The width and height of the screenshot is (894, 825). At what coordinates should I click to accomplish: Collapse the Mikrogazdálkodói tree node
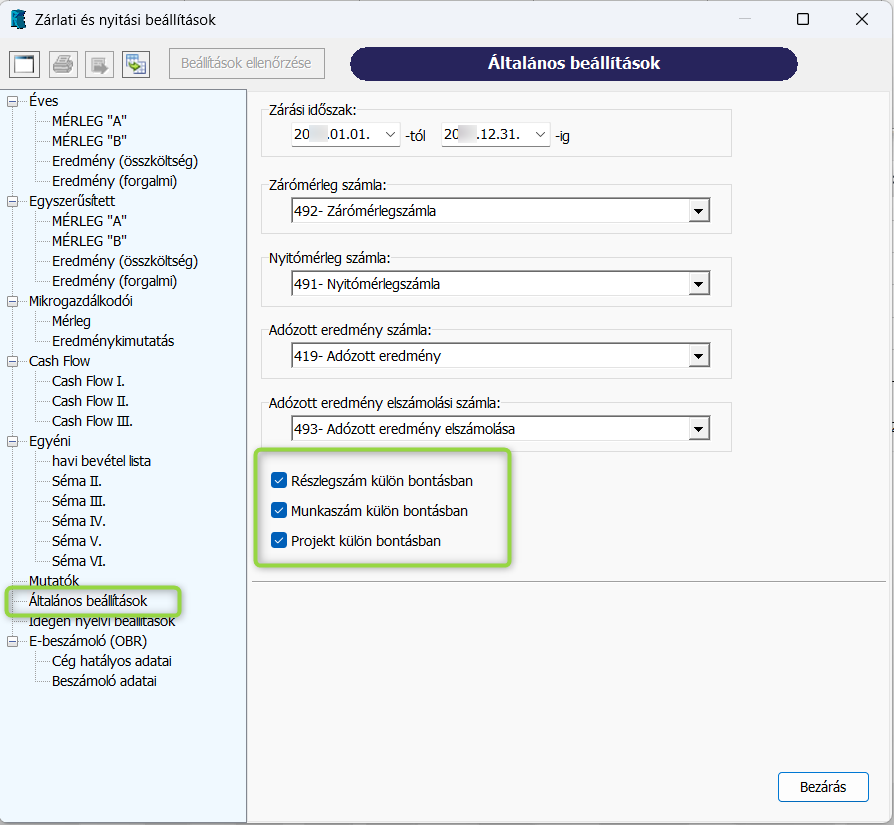point(12,302)
